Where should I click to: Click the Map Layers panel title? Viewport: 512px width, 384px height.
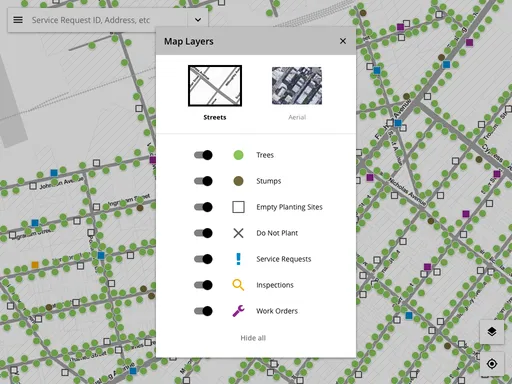coord(189,41)
